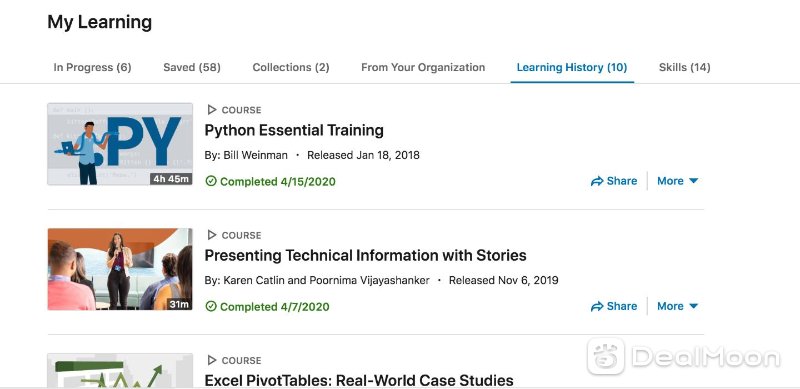This screenshot has width=800, height=389.
Task: Select the Learning History (10) tab
Action: [572, 67]
